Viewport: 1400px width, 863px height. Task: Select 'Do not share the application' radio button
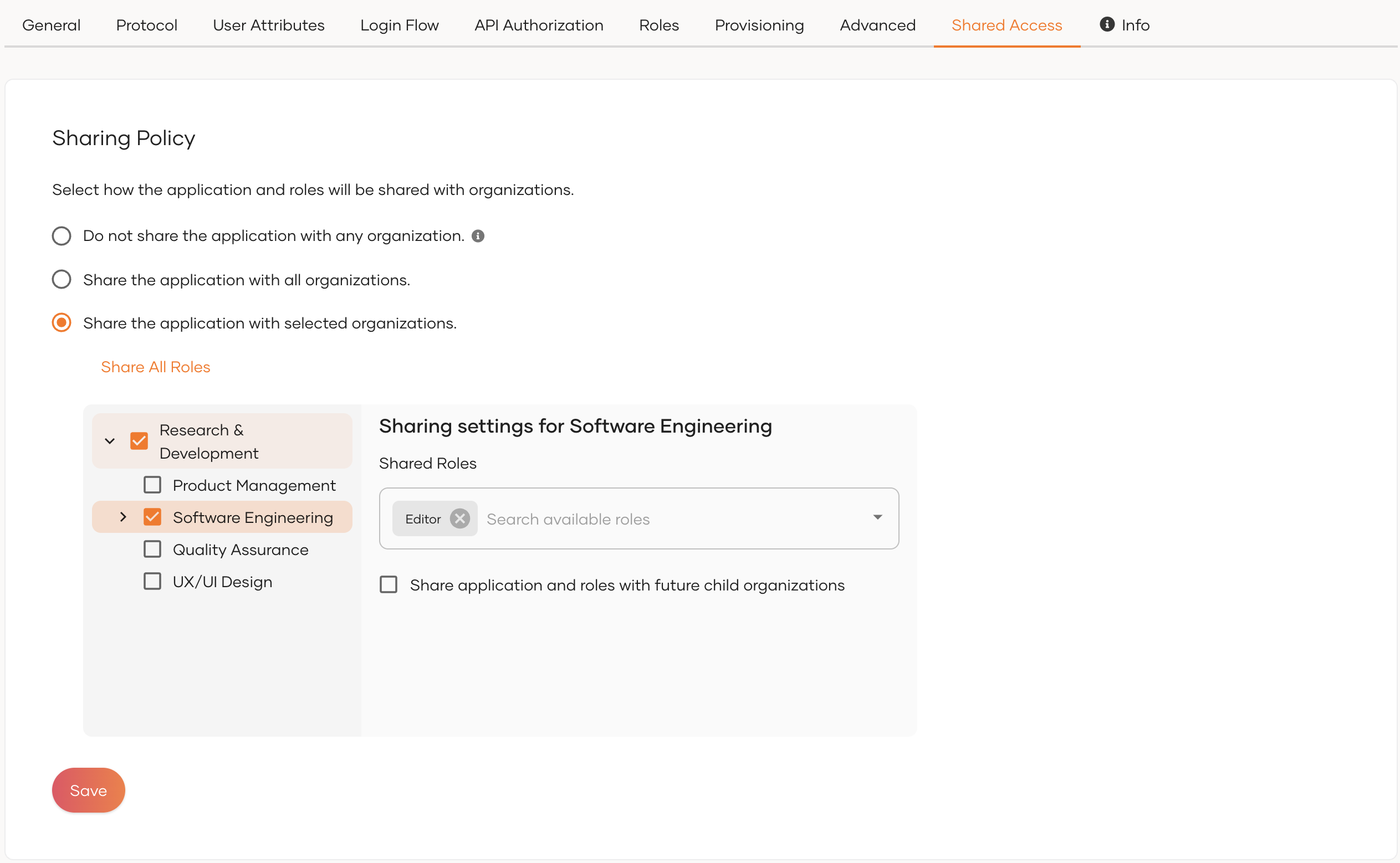point(62,237)
